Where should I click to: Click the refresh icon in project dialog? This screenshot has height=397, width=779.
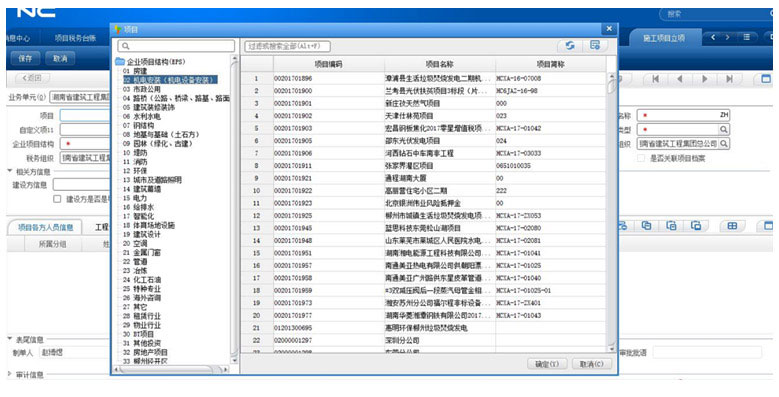(570, 46)
